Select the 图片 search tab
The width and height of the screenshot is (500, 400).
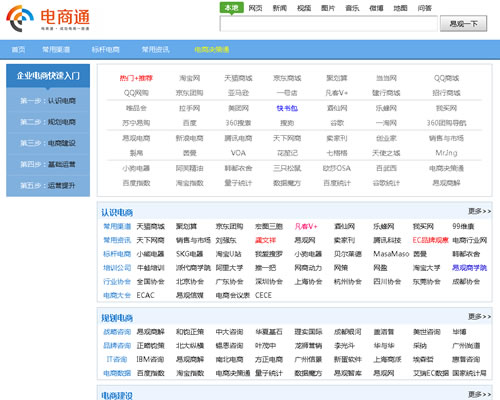pyautogui.click(x=328, y=8)
